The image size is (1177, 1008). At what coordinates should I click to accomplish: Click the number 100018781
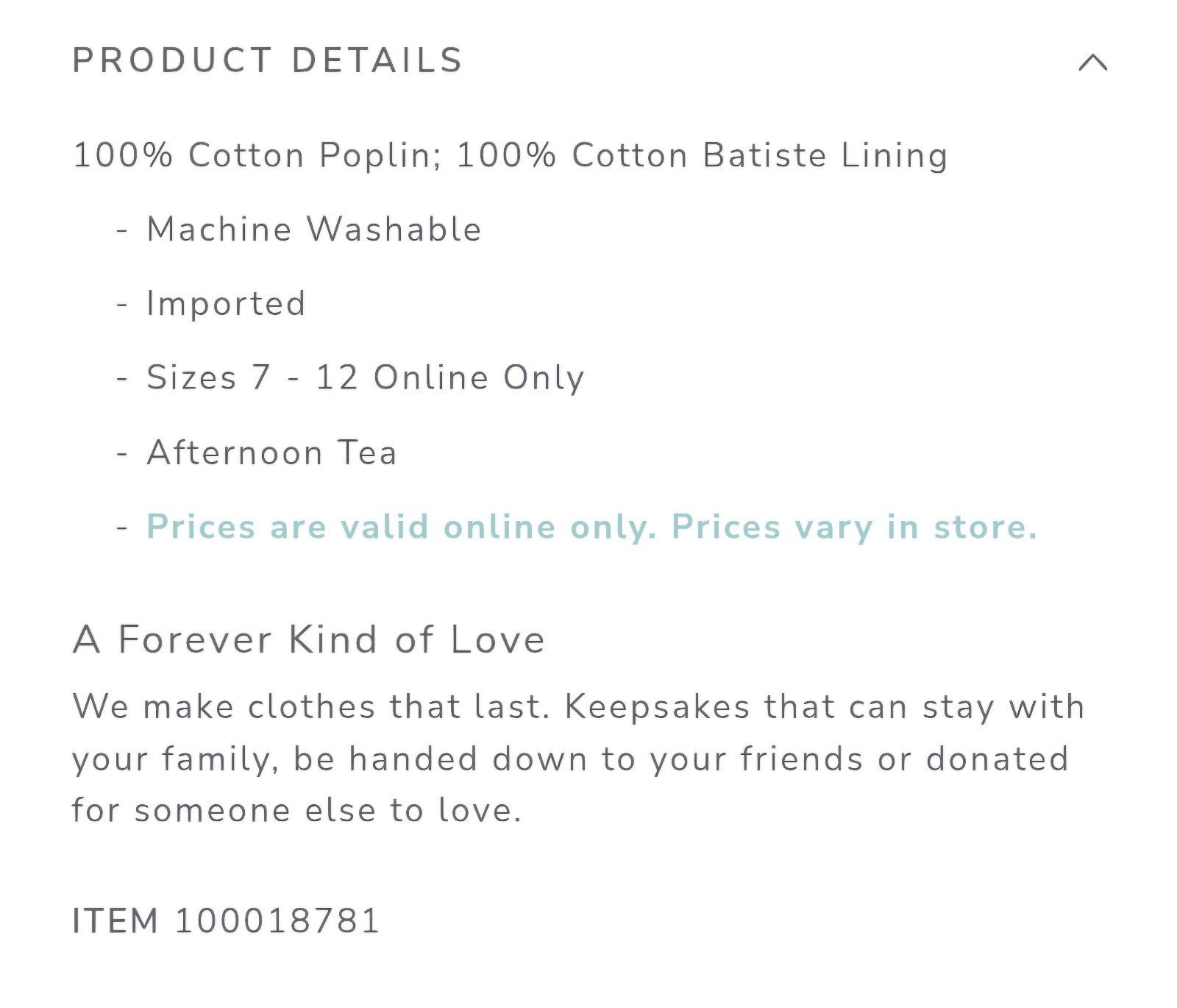pyautogui.click(x=277, y=920)
